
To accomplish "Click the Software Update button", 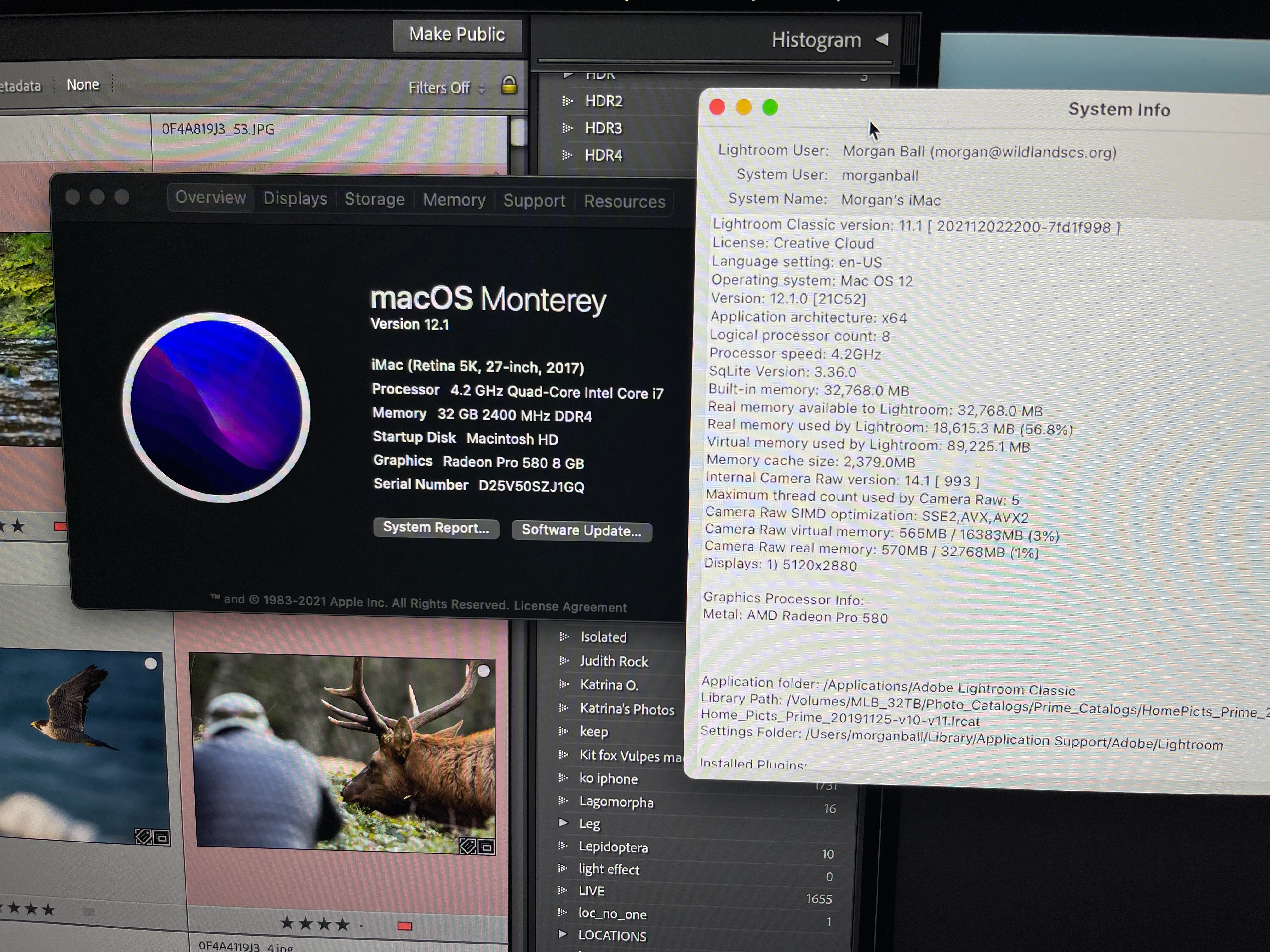I will click(x=581, y=530).
